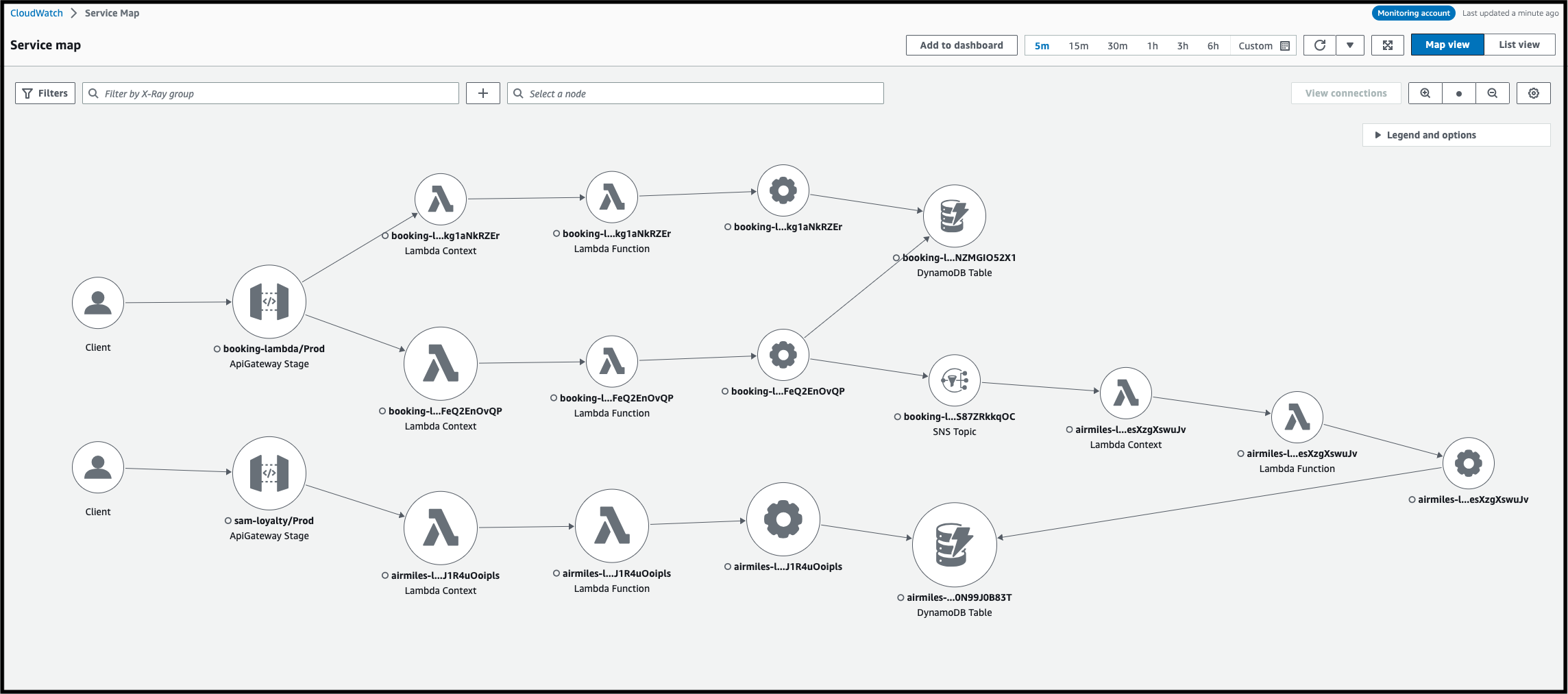Focus the Filter by X-Ray group field
This screenshot has width=1568, height=694.
[271, 93]
